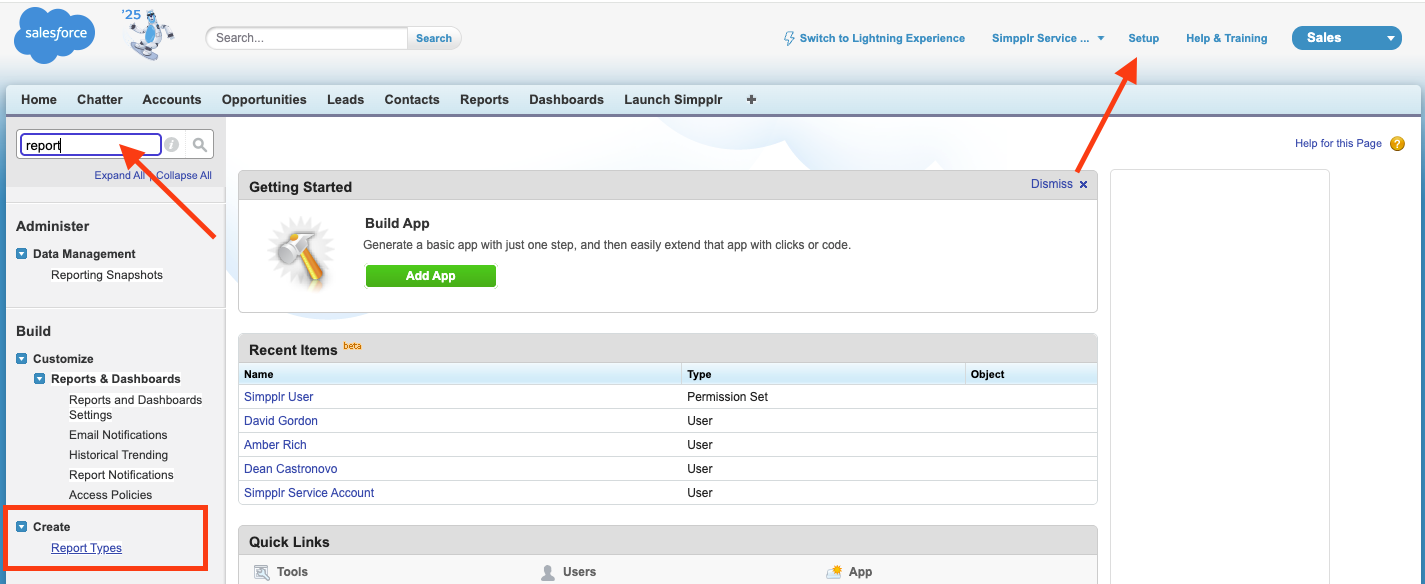Open the Simpplr User recent item
Screen dimensions: 1425x584
[x=279, y=397]
